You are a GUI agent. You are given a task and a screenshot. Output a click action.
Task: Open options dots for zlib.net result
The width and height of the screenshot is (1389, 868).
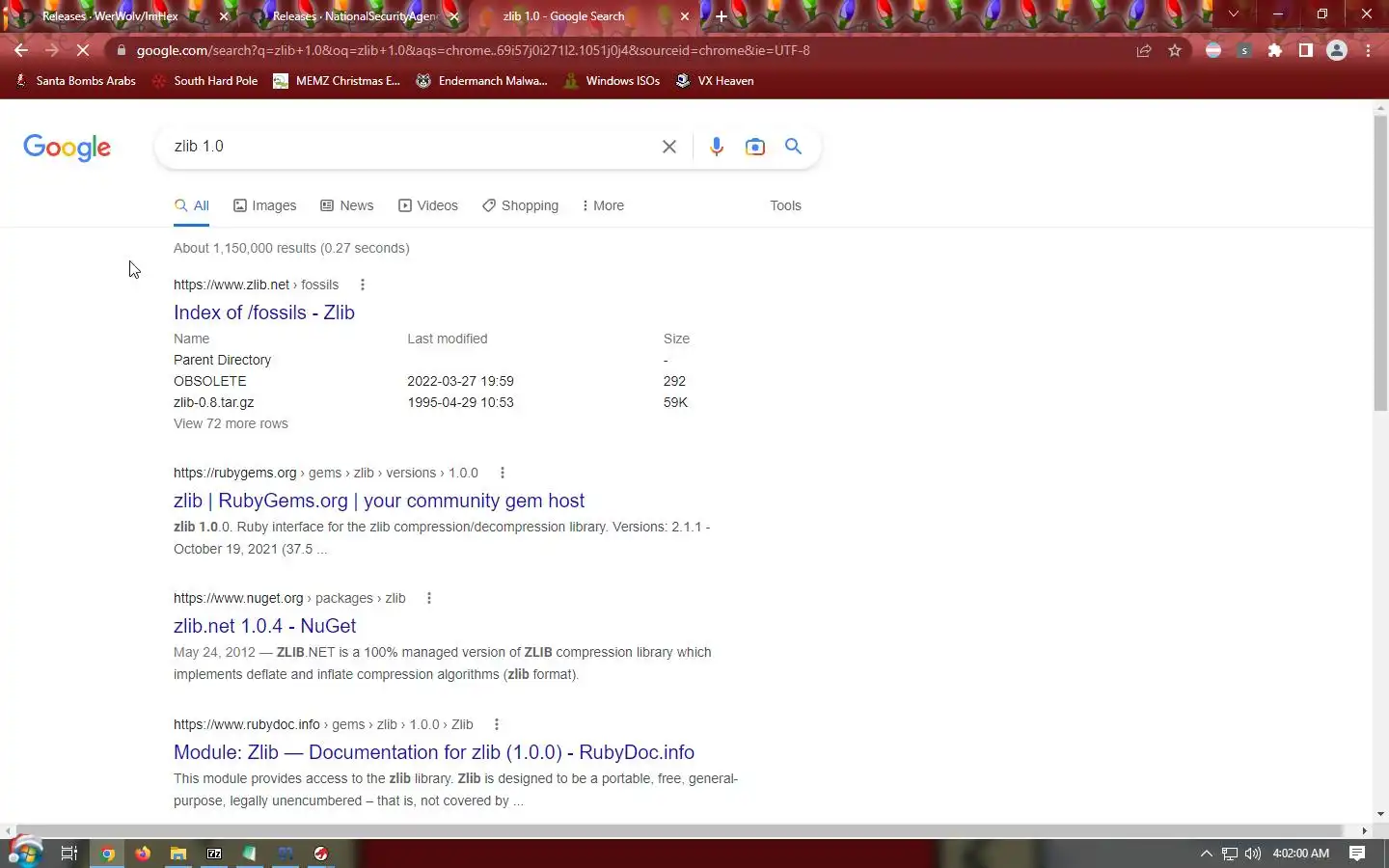[363, 285]
